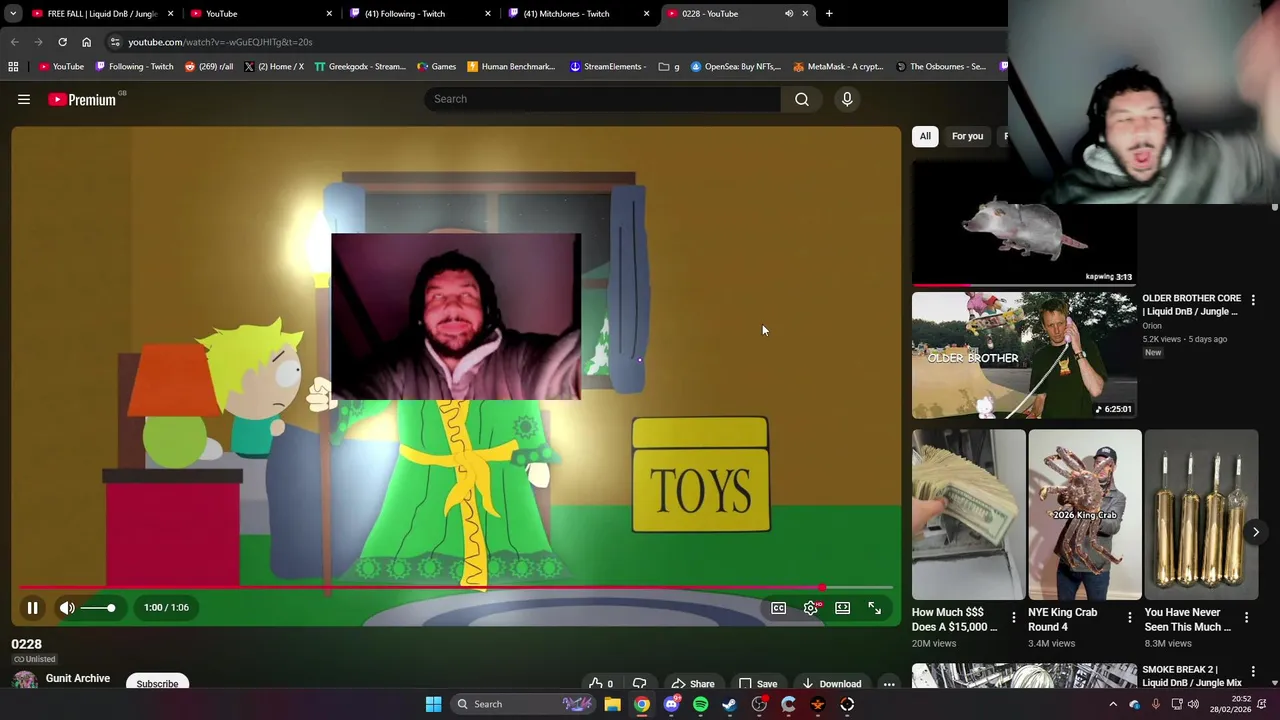
Task: Select the For you filter chip
Action: 967,136
